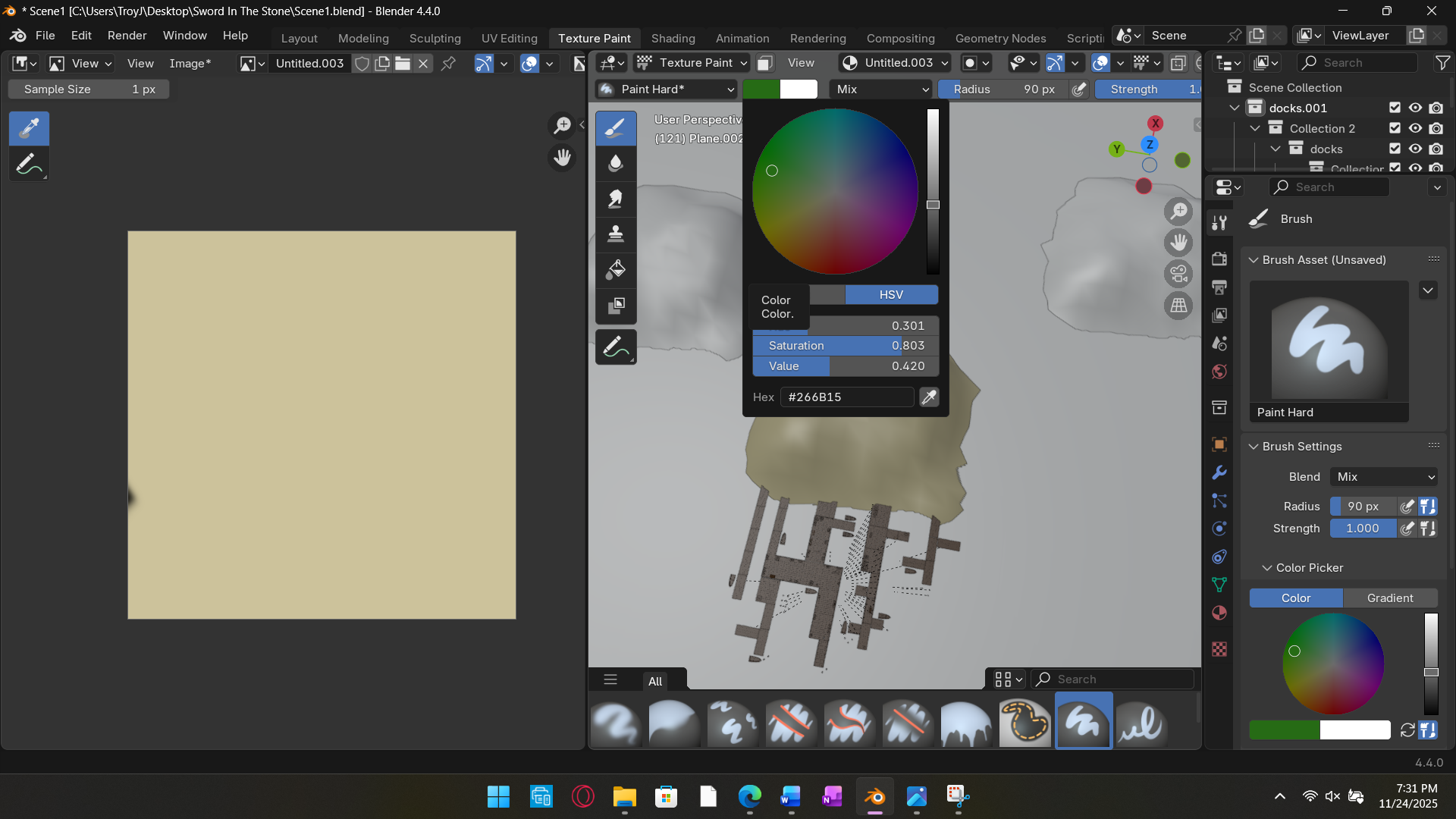Click the viewport move-view hand gizmo
This screenshot has width=1456, height=819.
click(x=1178, y=243)
